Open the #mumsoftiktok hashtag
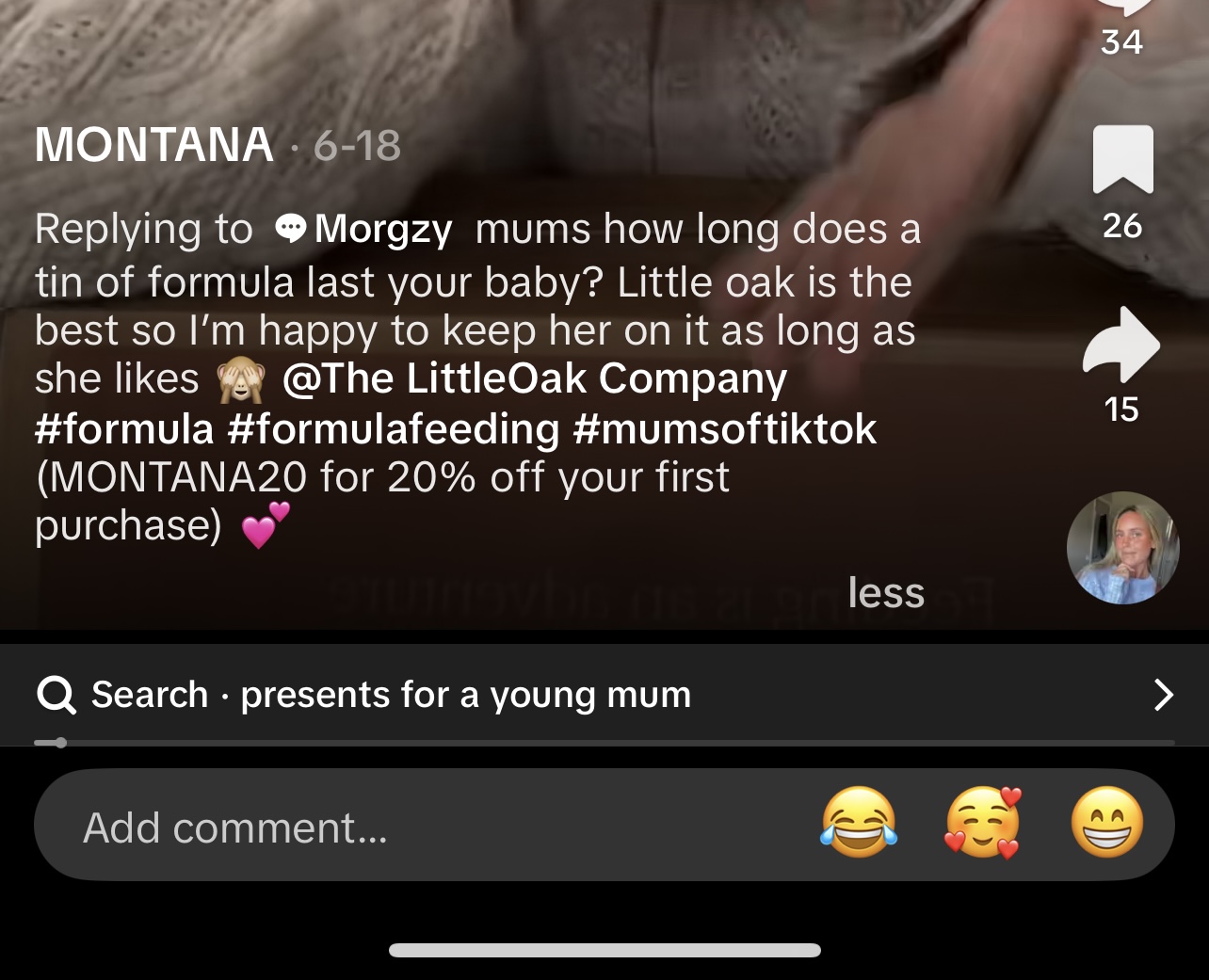The width and height of the screenshot is (1209, 980). 724,428
